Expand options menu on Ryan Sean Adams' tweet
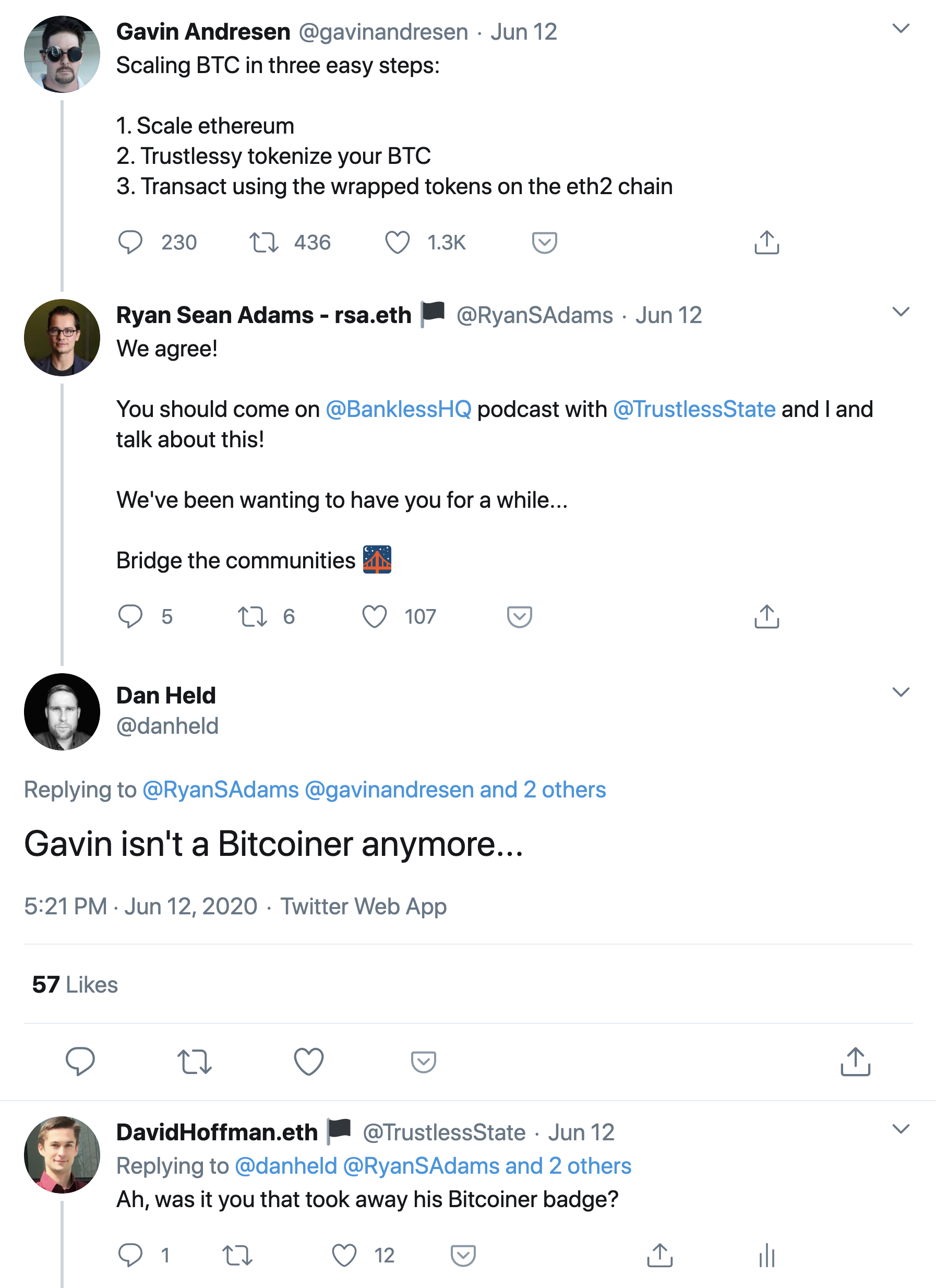The height and width of the screenshot is (1288, 936). click(x=901, y=312)
